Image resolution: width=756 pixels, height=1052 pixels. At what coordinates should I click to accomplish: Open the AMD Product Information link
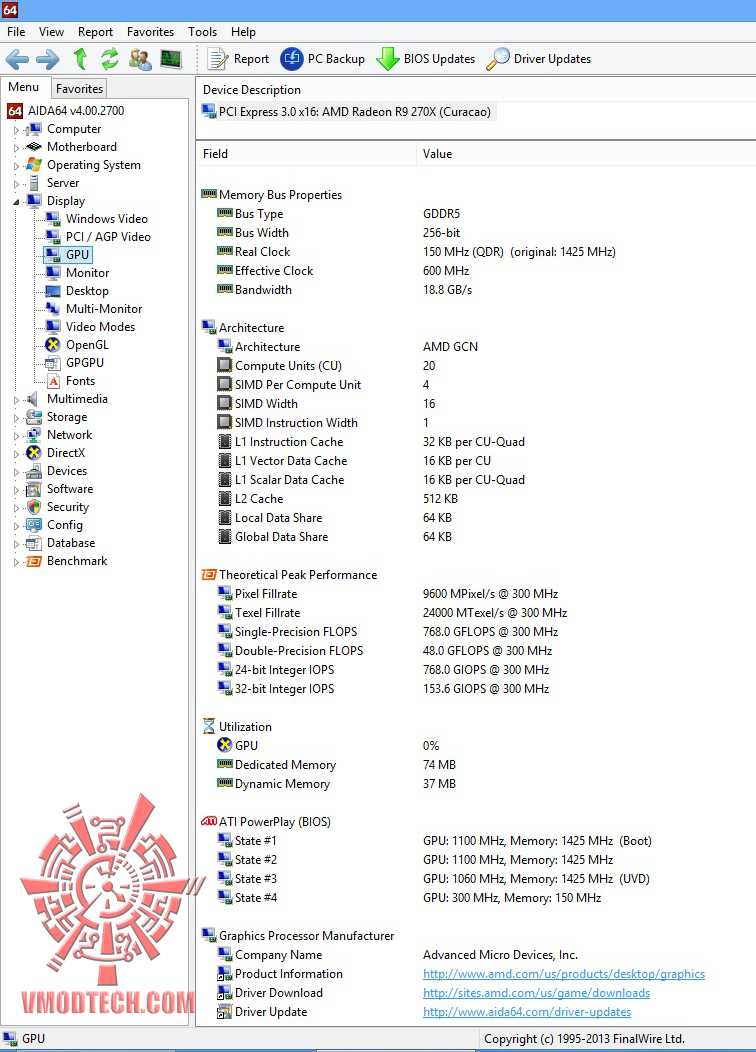(x=563, y=974)
